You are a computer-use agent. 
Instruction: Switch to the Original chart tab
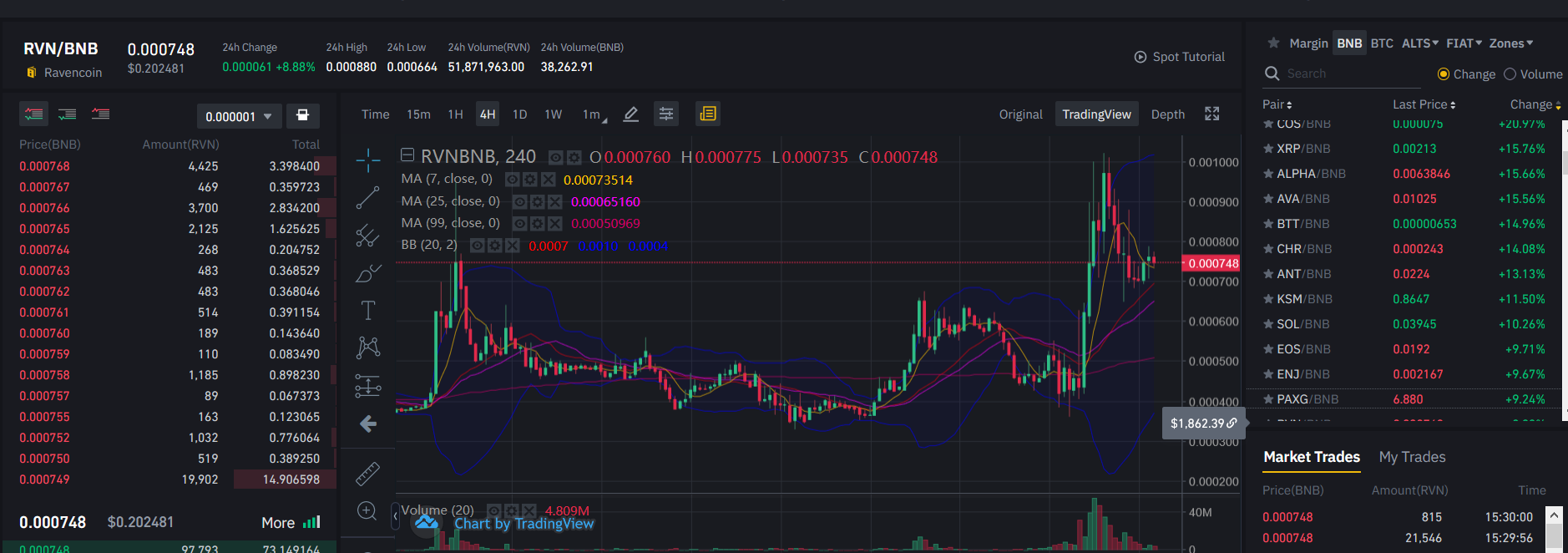1020,114
